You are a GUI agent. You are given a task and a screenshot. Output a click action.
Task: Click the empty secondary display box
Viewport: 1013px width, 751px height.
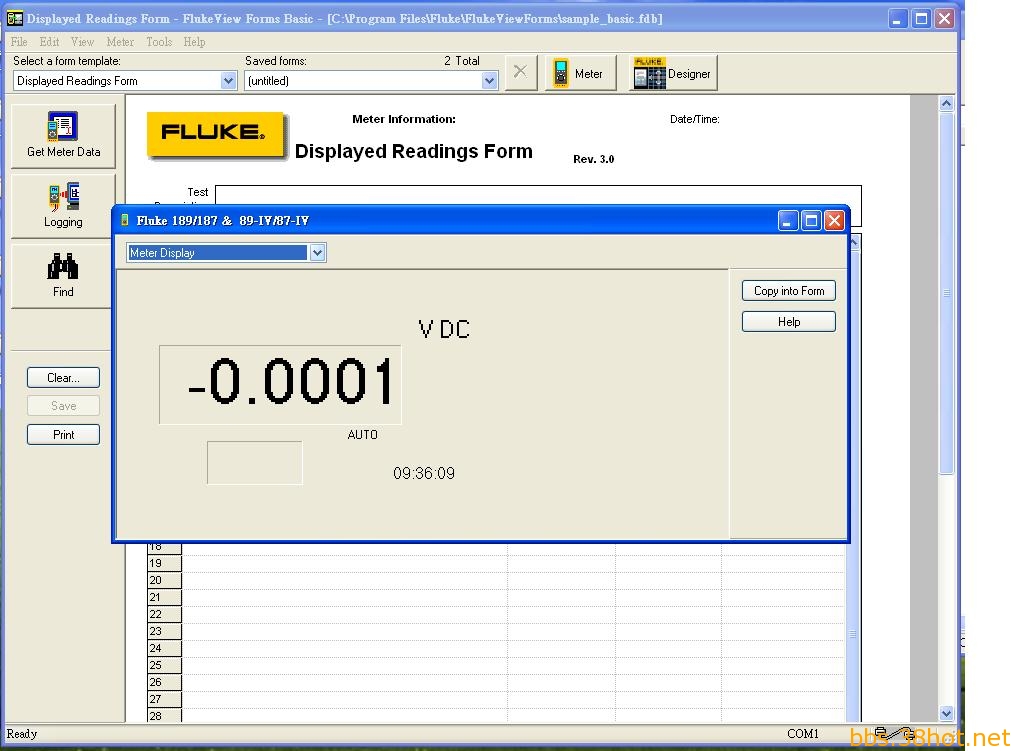(255, 463)
